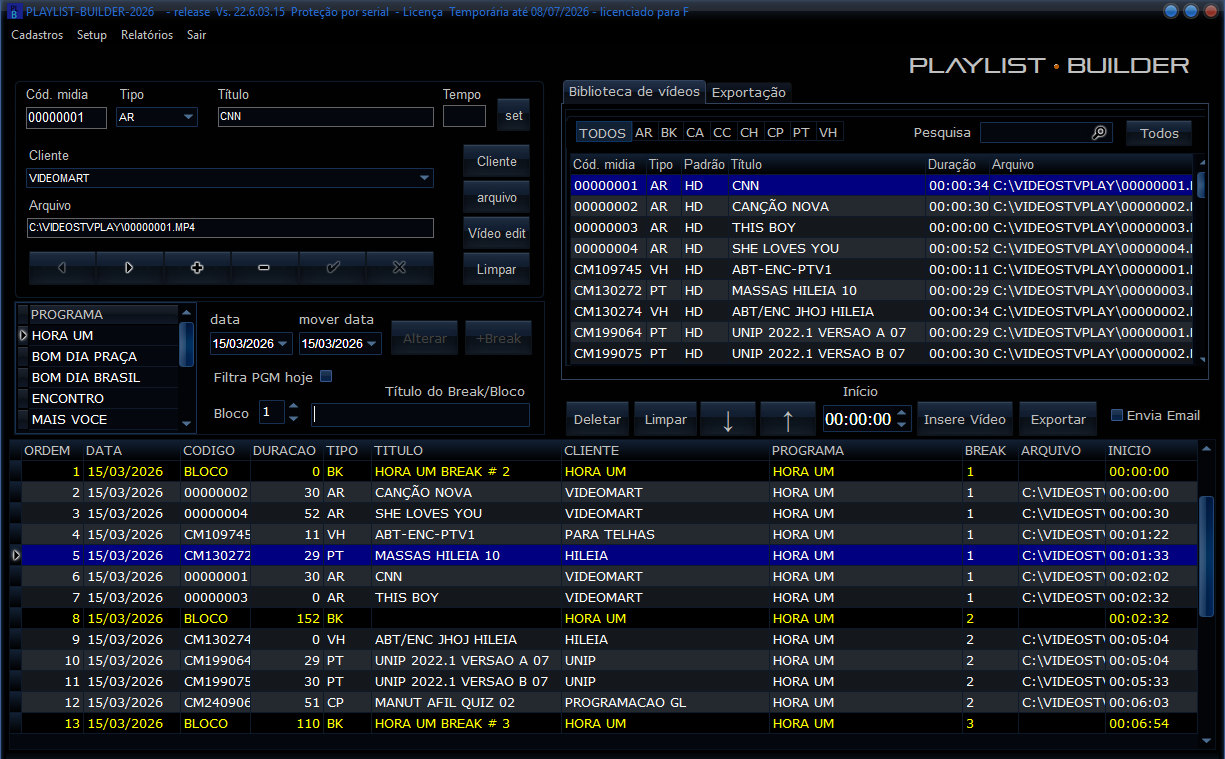This screenshot has width=1225, height=759.
Task: Add new media record with plus icon
Action: (x=197, y=268)
